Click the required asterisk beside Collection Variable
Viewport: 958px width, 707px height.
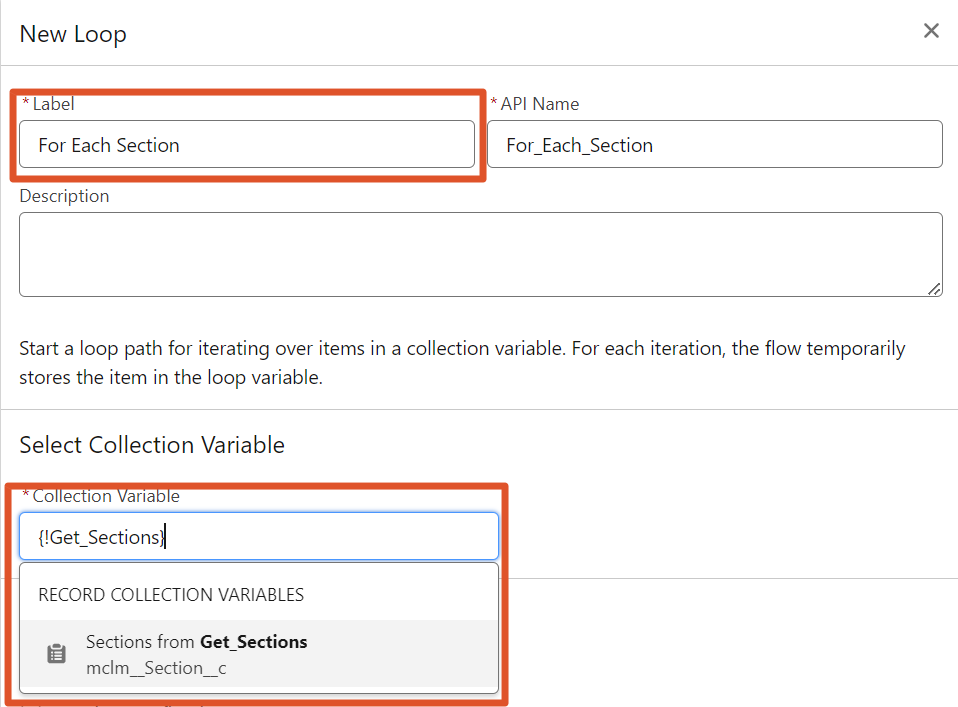tap(25, 495)
